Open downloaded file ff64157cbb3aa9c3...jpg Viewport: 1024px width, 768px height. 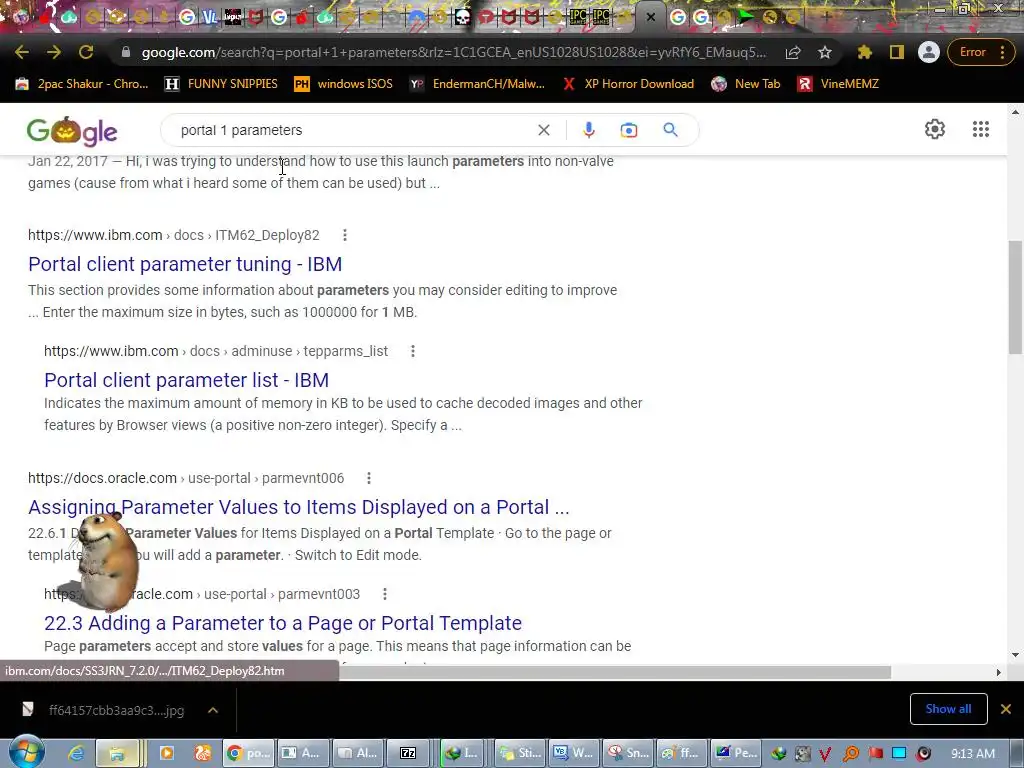104,710
